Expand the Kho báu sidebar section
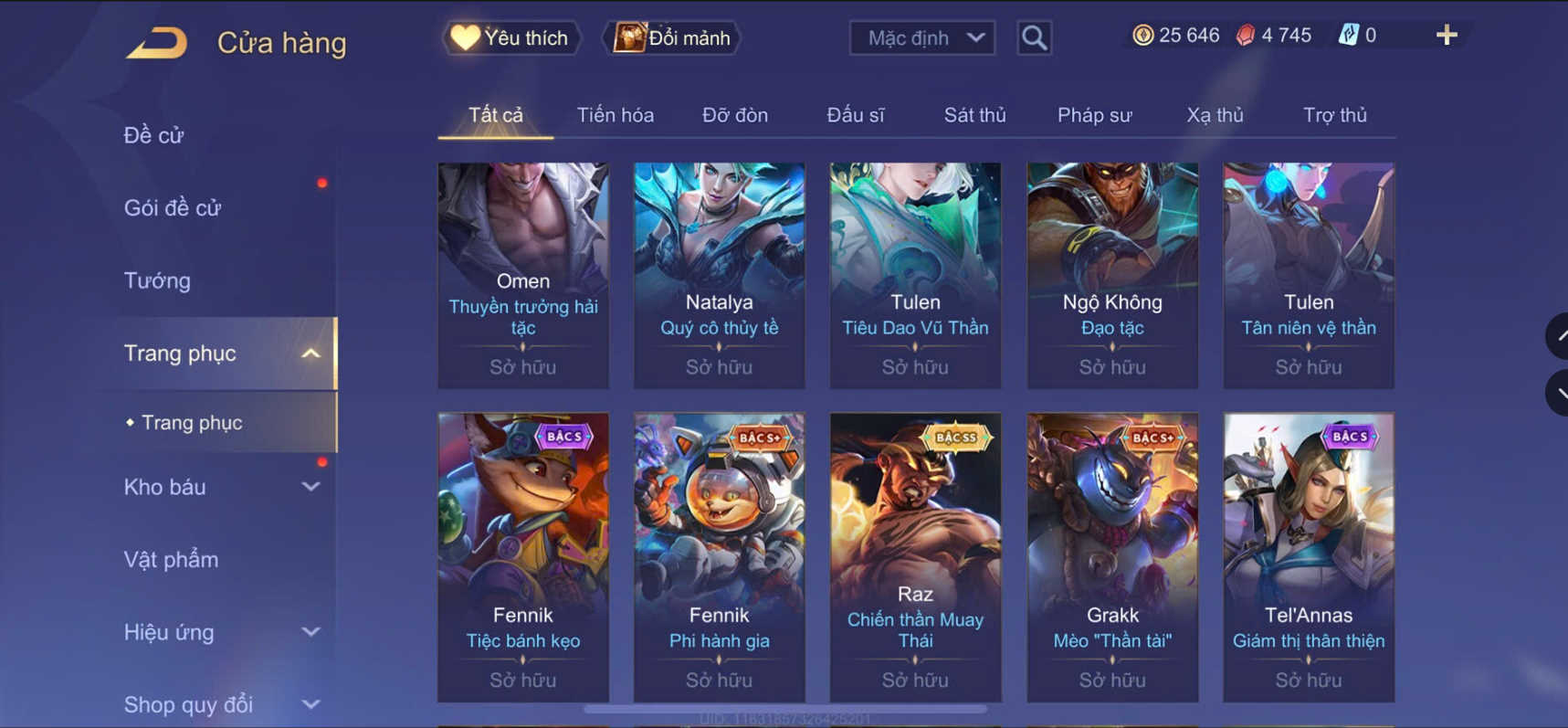This screenshot has height=728, width=1568. (x=310, y=487)
